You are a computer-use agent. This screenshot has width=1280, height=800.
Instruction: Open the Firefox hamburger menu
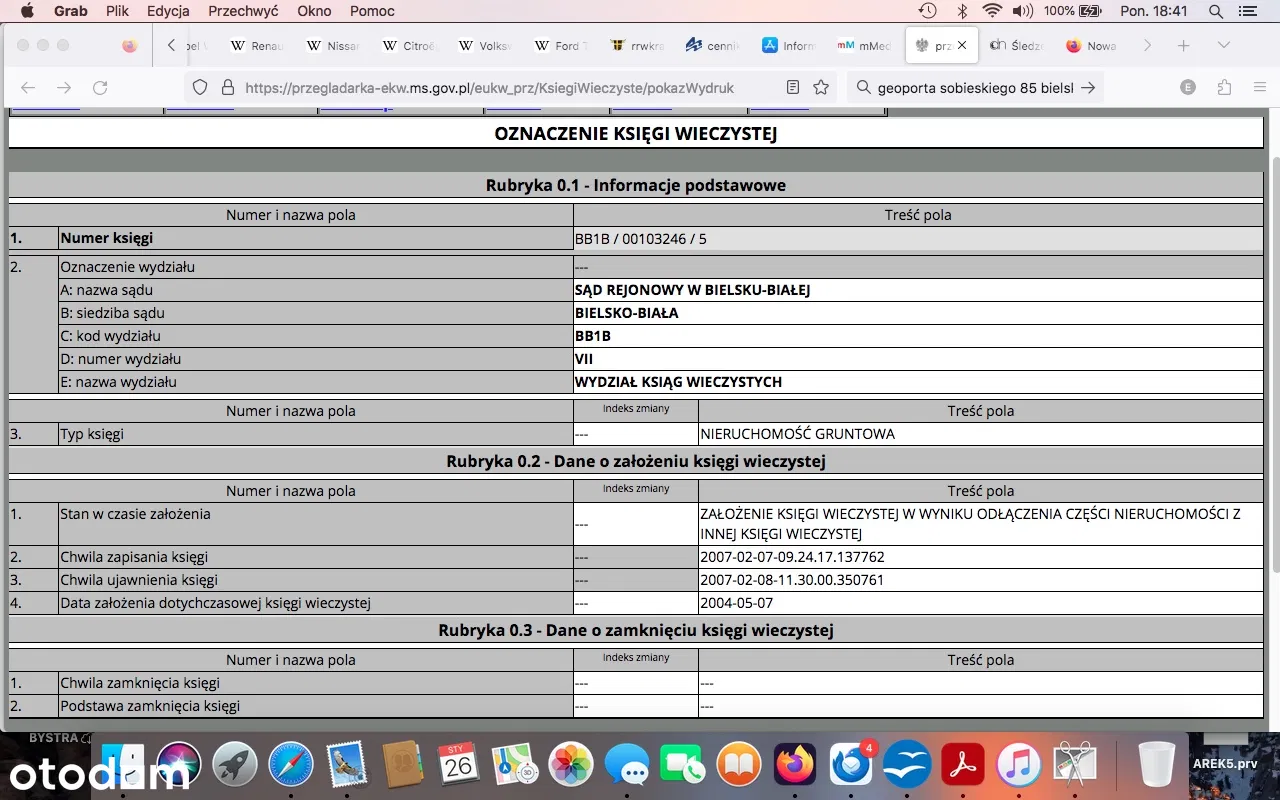tap(1260, 88)
